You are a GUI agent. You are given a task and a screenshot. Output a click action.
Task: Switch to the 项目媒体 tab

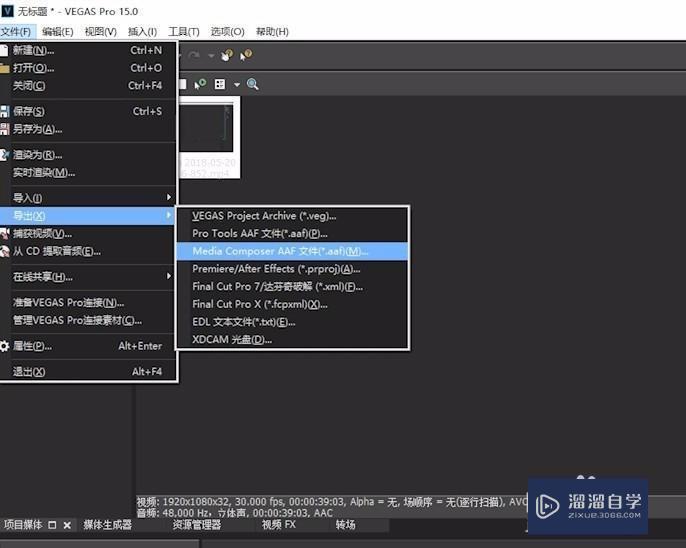click(x=23, y=525)
